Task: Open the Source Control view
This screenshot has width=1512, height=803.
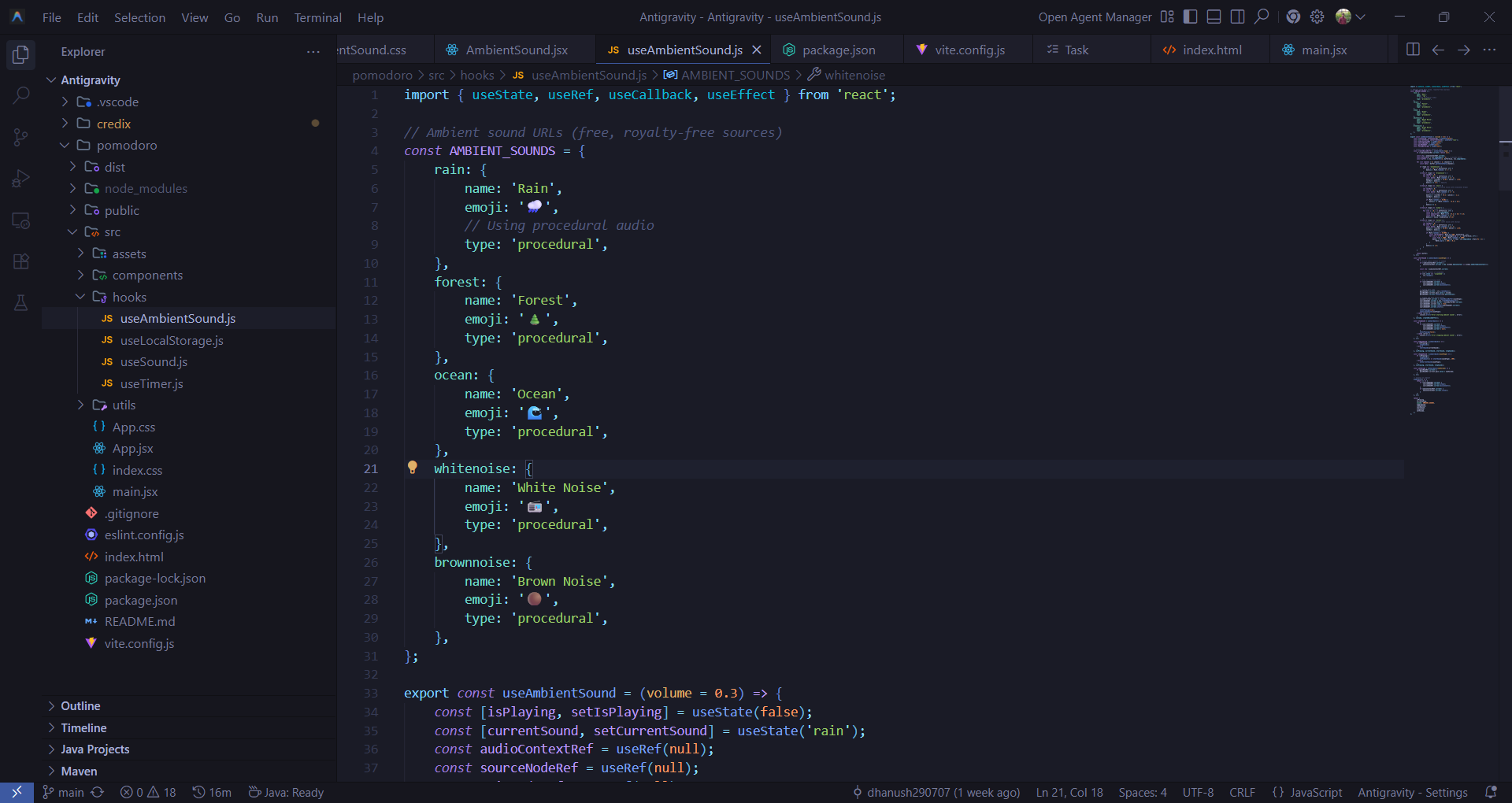Action: click(21, 138)
